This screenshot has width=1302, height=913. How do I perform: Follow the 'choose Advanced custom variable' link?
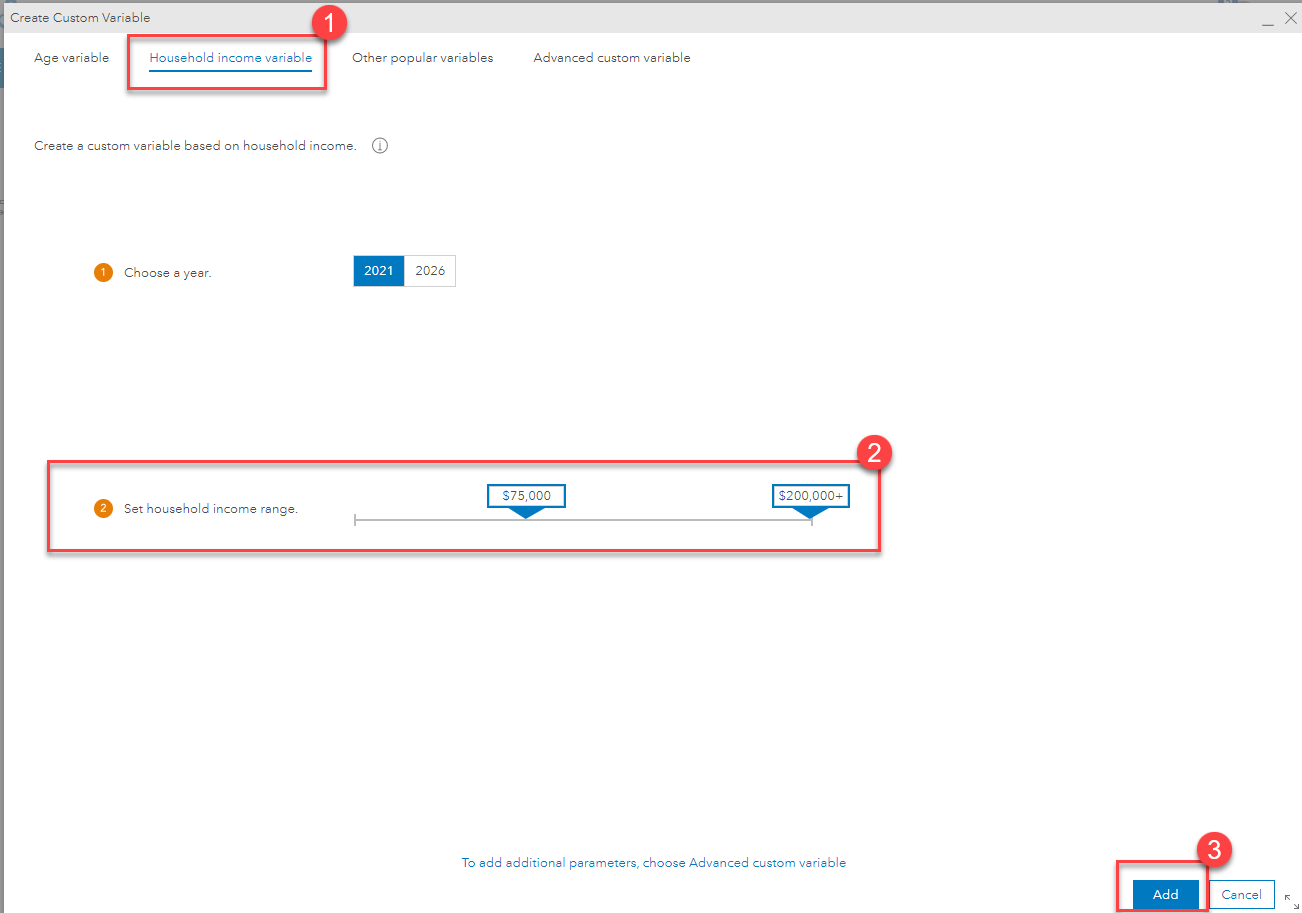click(654, 862)
